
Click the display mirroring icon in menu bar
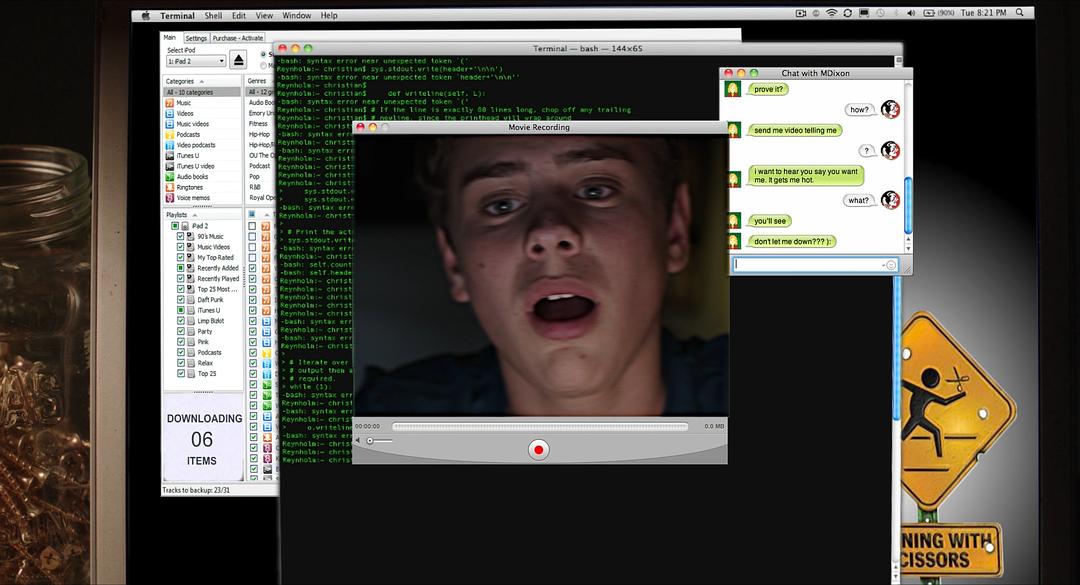pos(864,13)
